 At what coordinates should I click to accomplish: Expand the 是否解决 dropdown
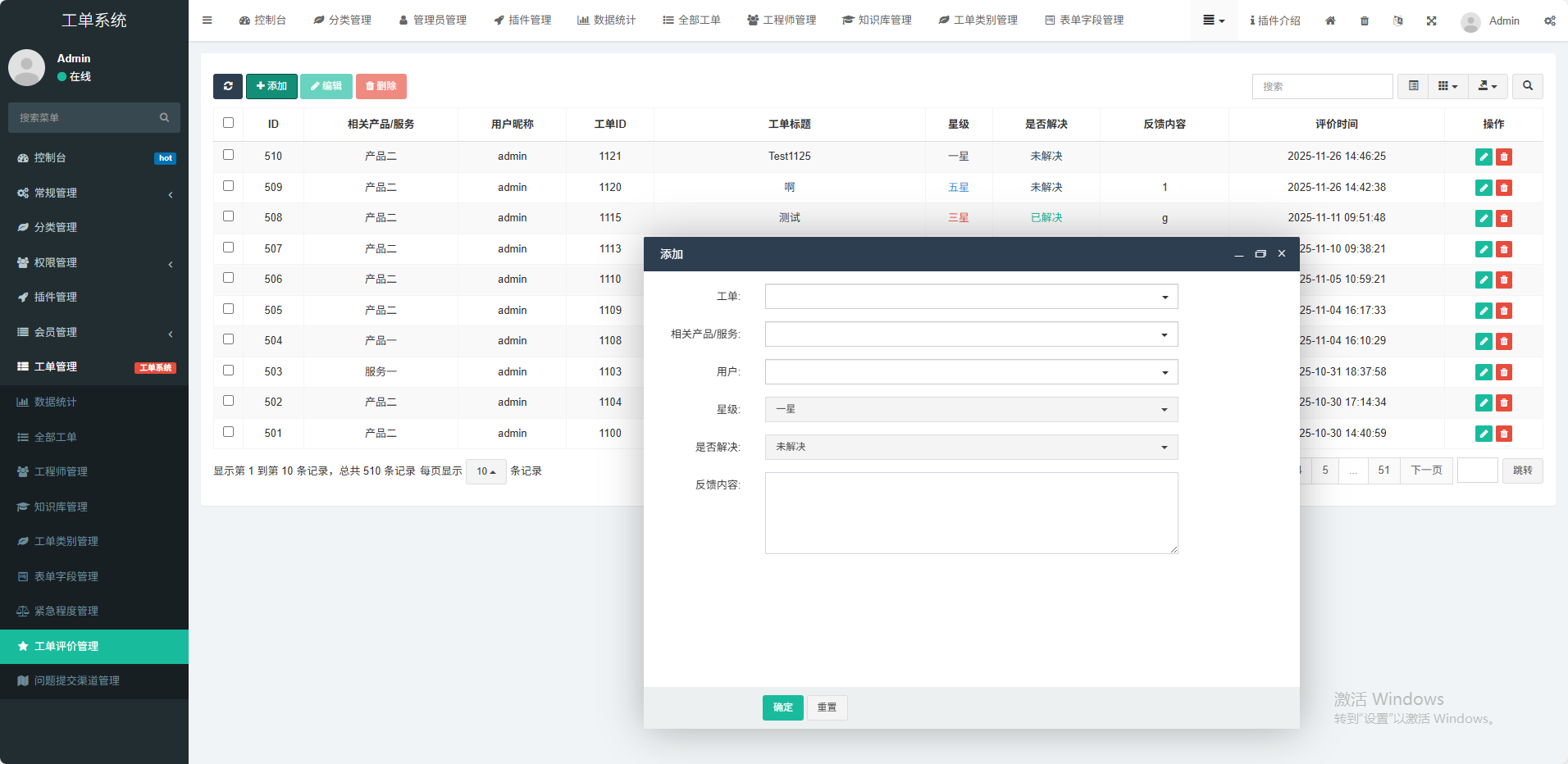pyautogui.click(x=971, y=447)
